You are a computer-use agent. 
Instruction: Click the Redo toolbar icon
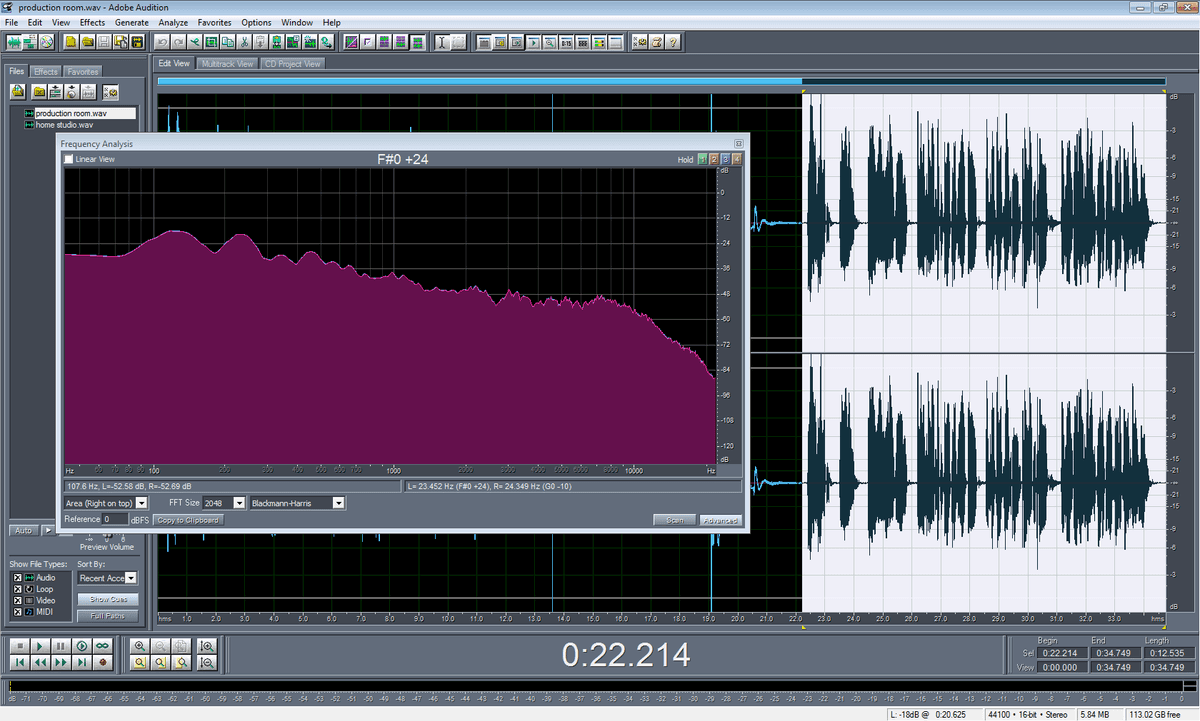coord(178,42)
